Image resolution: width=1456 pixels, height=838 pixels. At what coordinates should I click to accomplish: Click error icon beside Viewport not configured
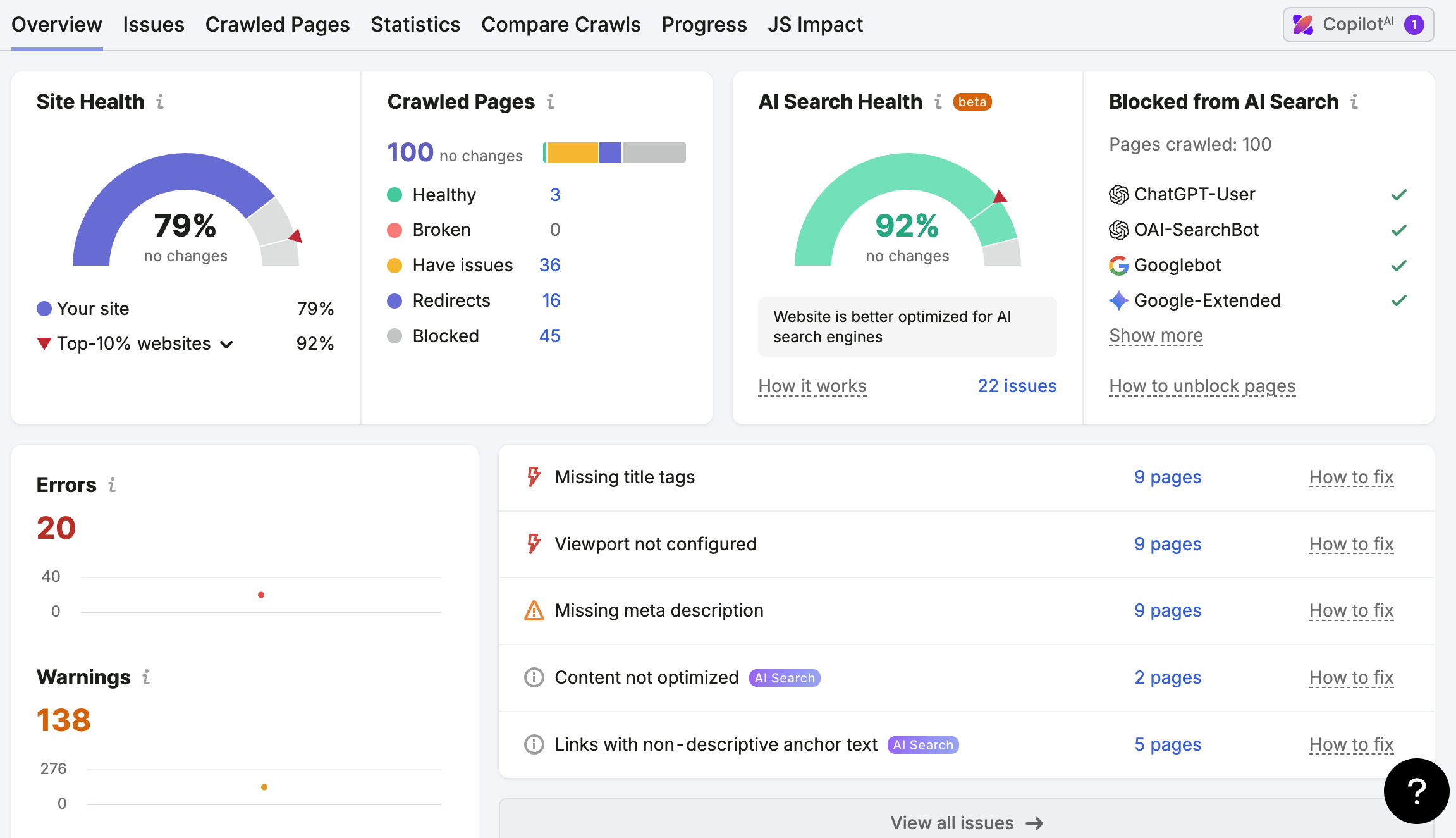tap(534, 544)
